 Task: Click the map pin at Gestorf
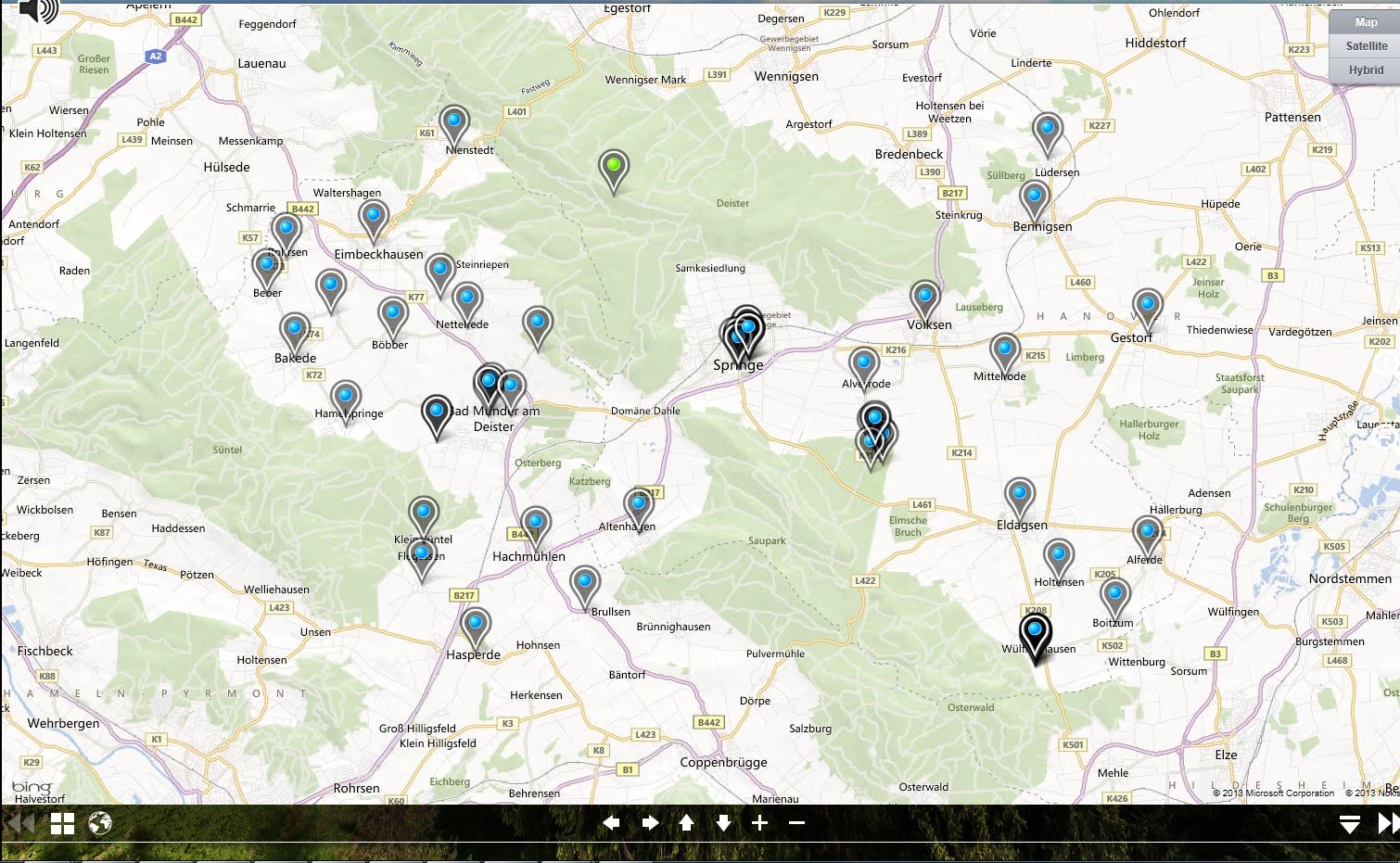click(x=1147, y=306)
